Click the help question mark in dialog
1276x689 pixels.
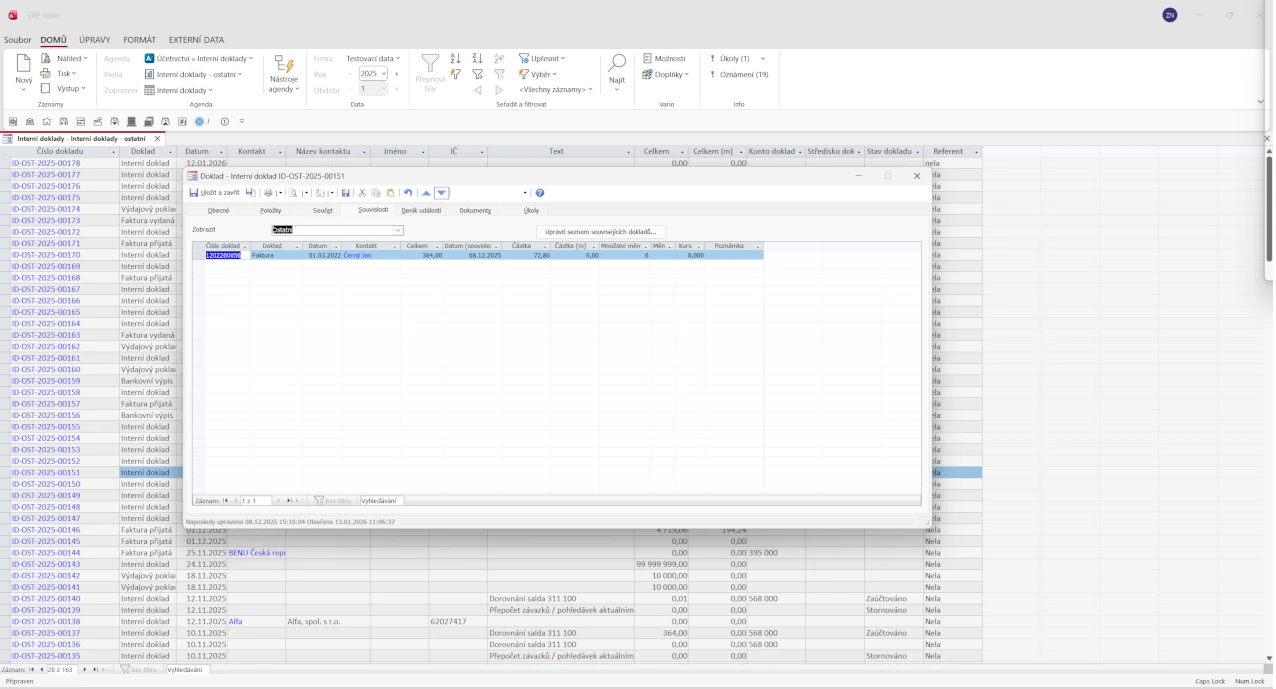click(x=540, y=193)
